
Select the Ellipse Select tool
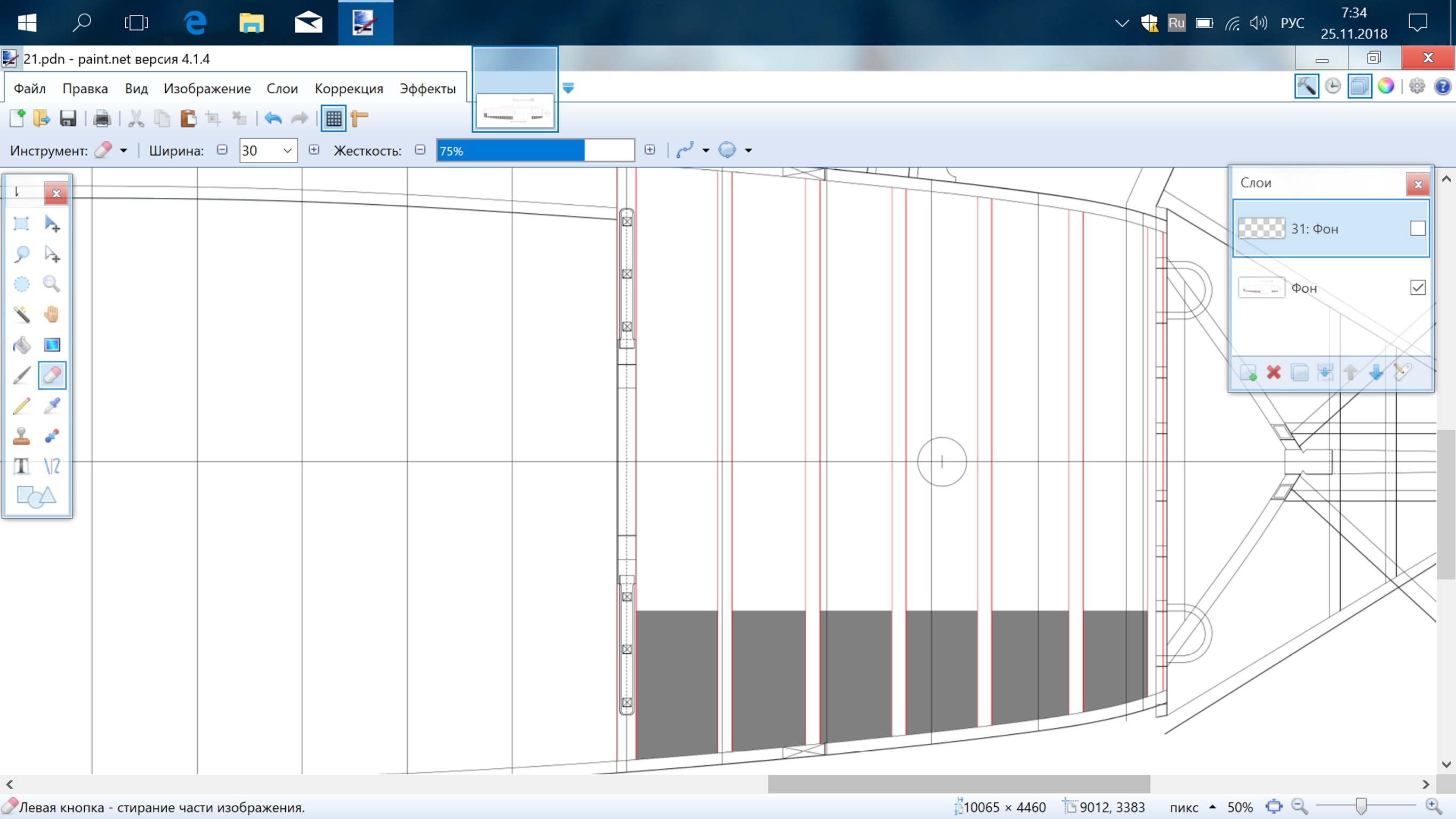point(21,284)
